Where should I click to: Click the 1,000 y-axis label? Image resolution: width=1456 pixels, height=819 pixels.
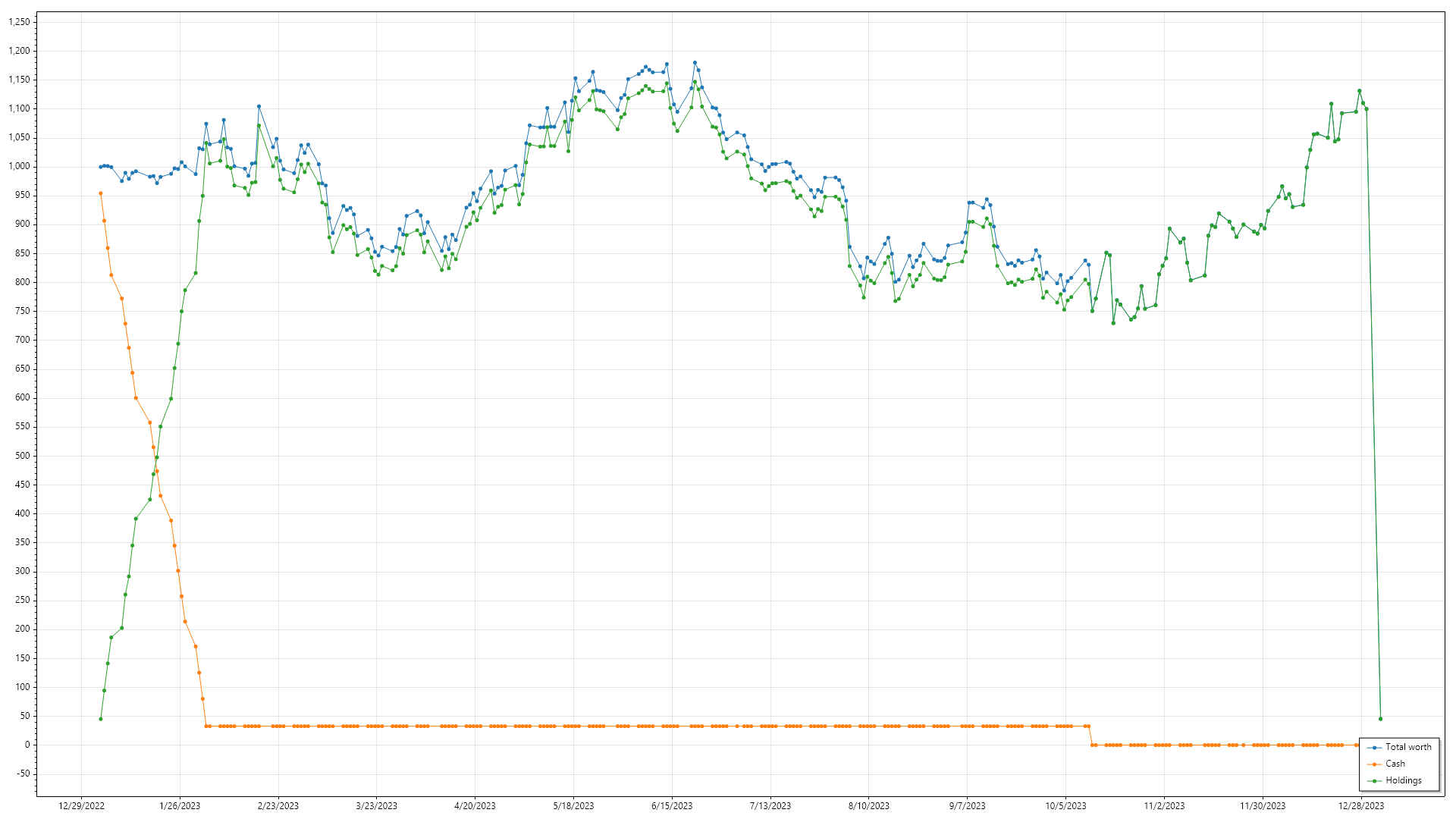coord(19,167)
